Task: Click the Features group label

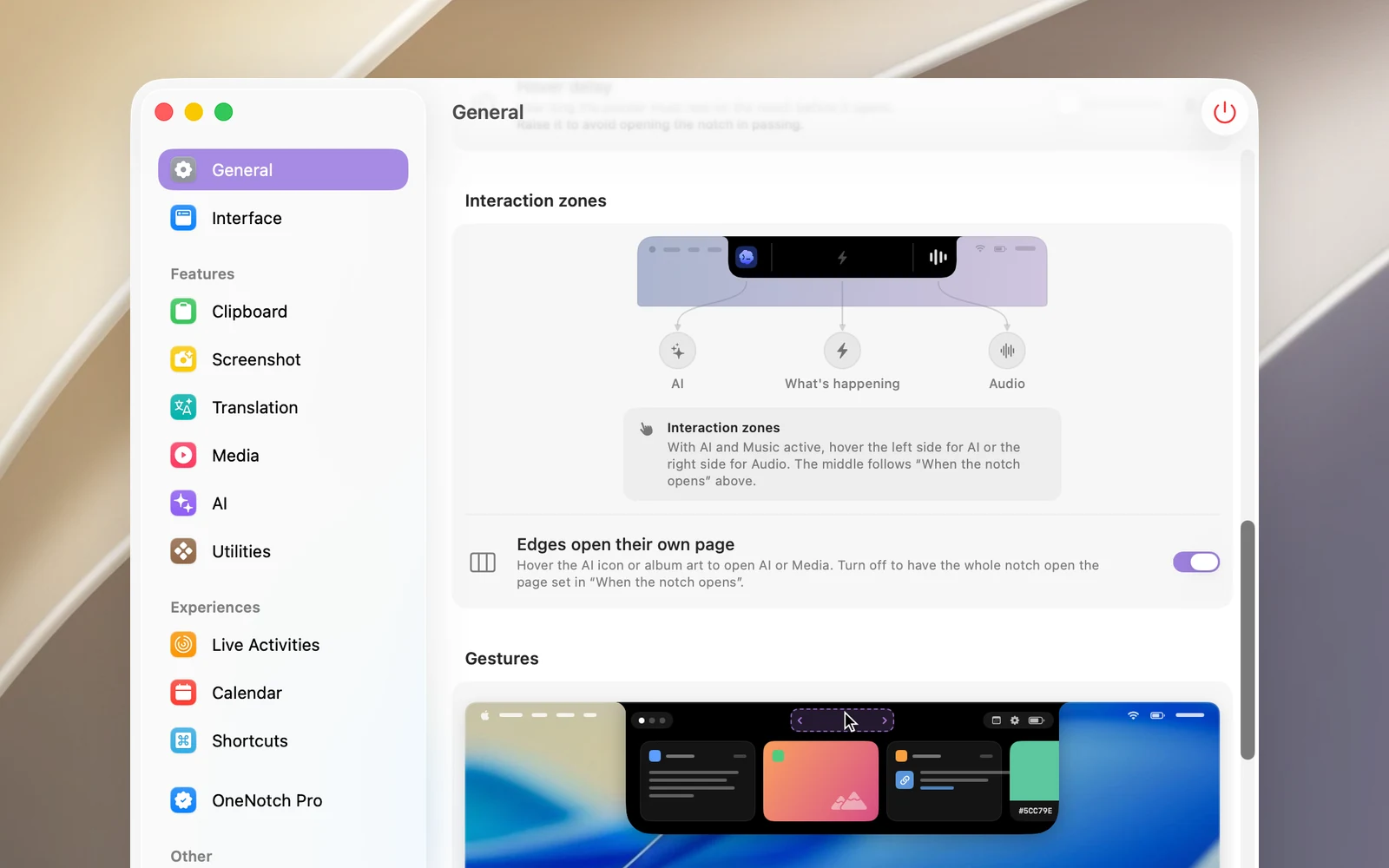Action: pos(202,274)
